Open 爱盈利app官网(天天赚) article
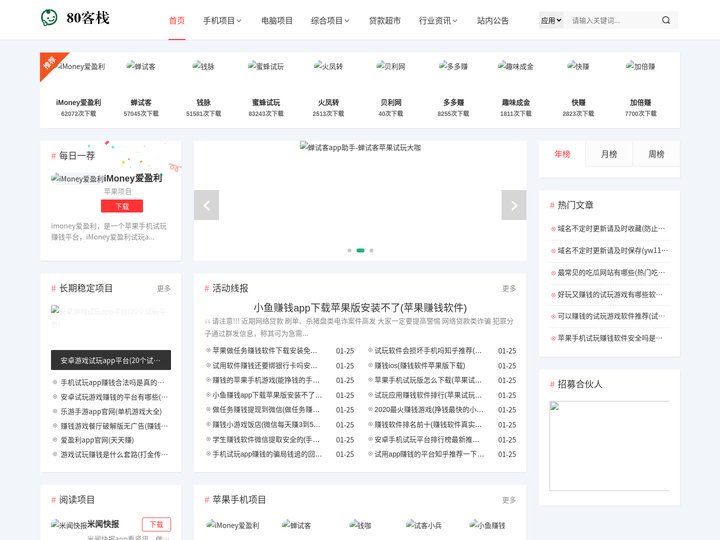The width and height of the screenshot is (720, 540). point(97,440)
